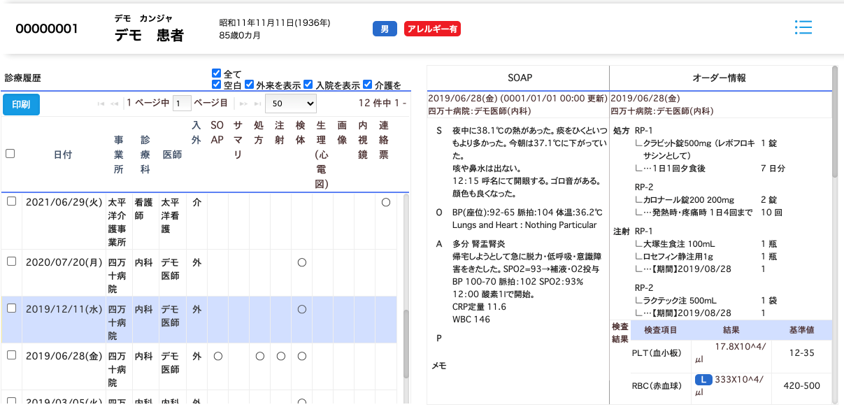Click the 連絡票 circle in the 2021/06/29 row
Image resolution: width=844 pixels, height=414 pixels.
point(386,202)
